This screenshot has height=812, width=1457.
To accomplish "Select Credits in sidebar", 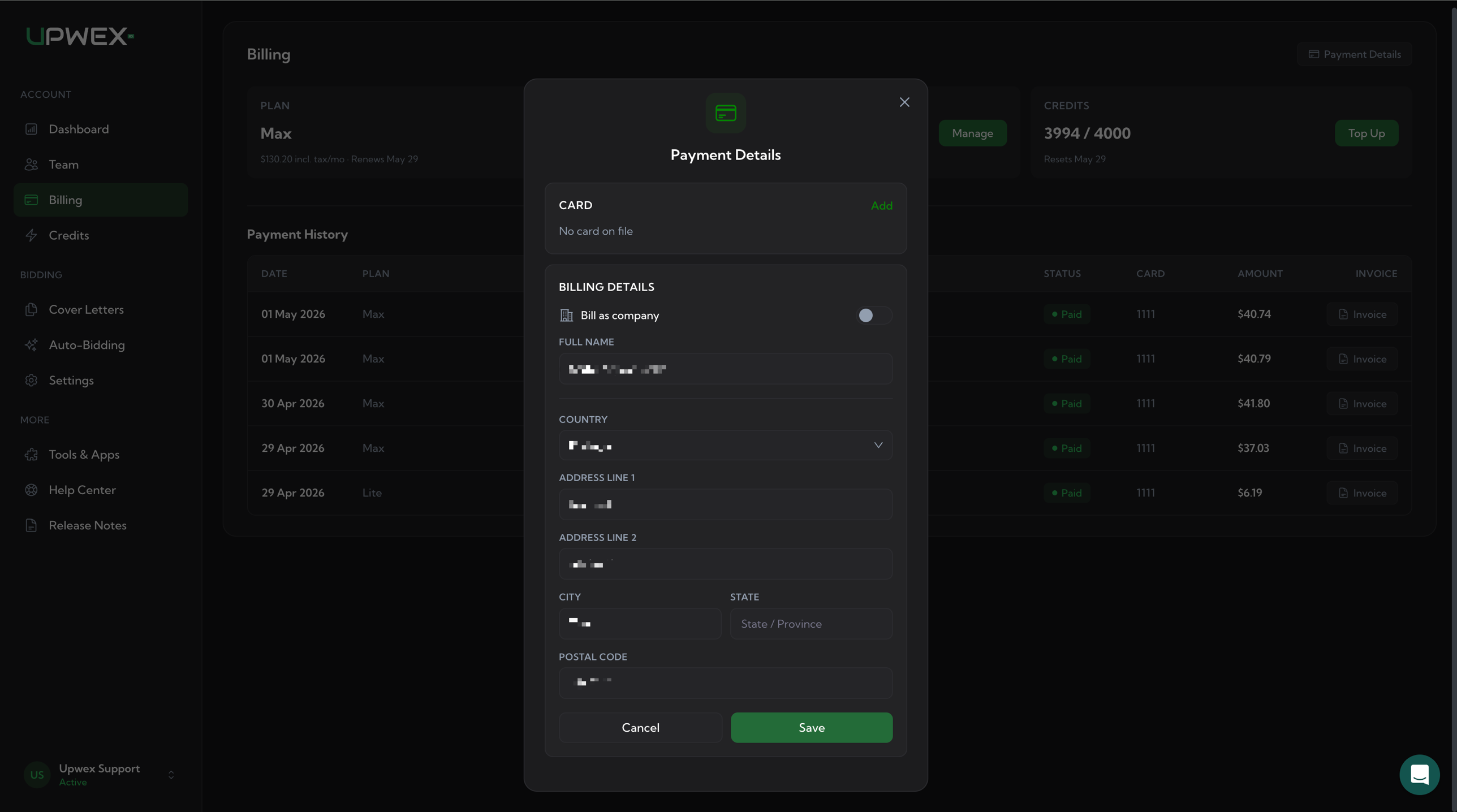I will click(x=101, y=235).
